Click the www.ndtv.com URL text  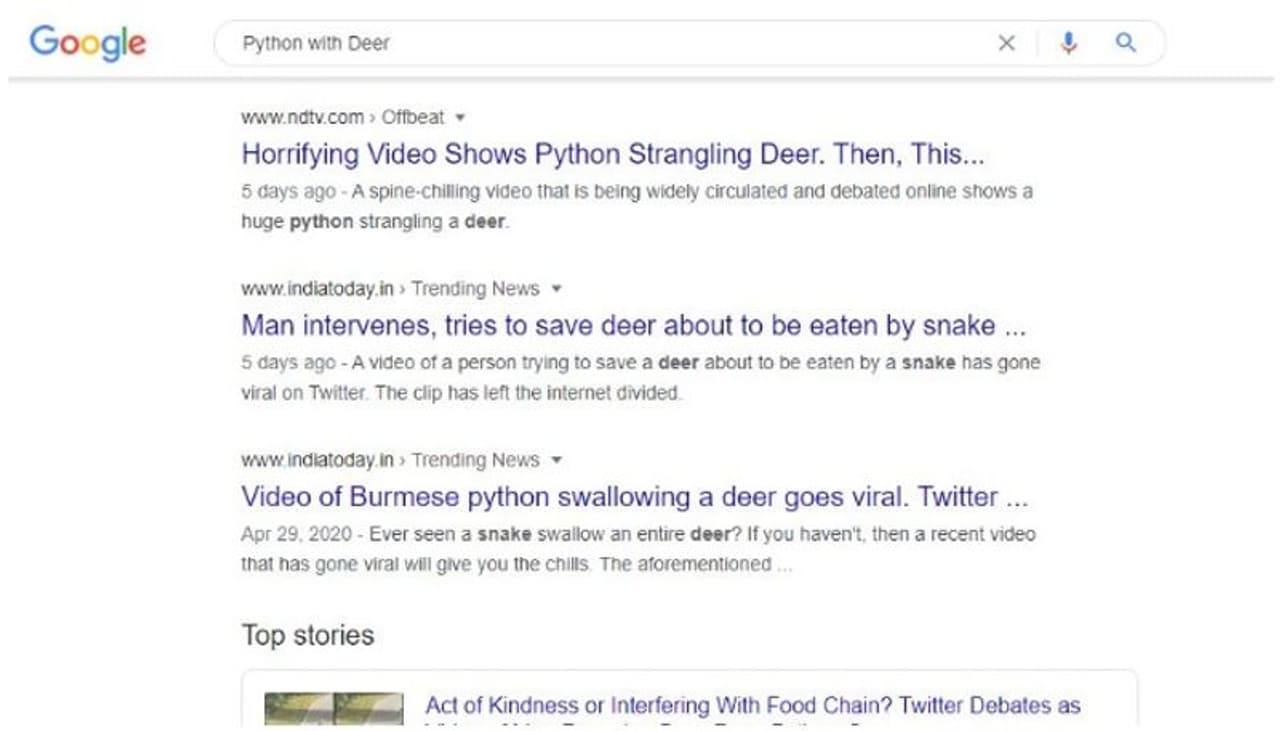coord(302,118)
